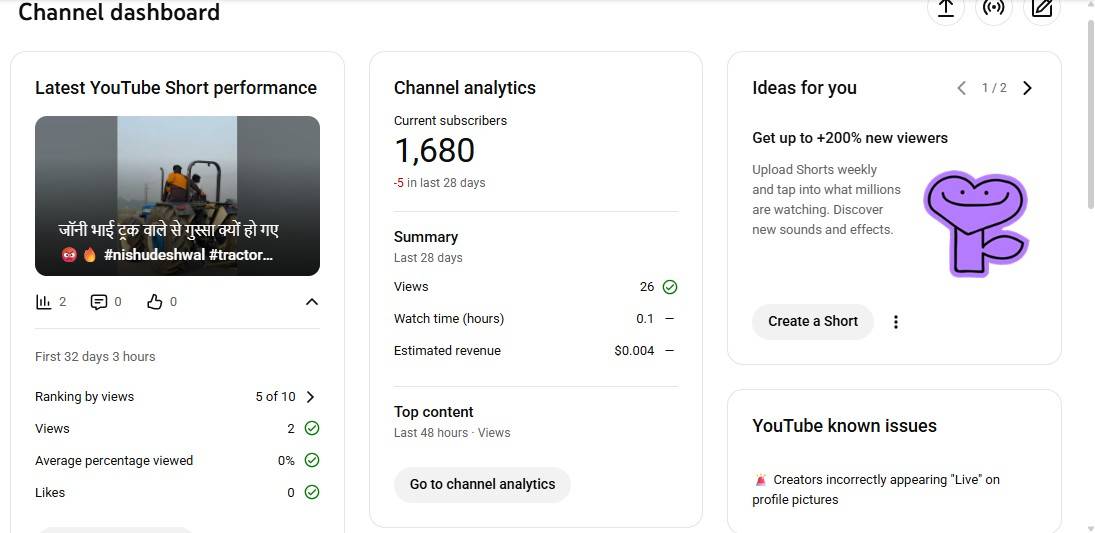1095x533 pixels.
Task: Click green checkmark on the Likes row
Action: (312, 492)
